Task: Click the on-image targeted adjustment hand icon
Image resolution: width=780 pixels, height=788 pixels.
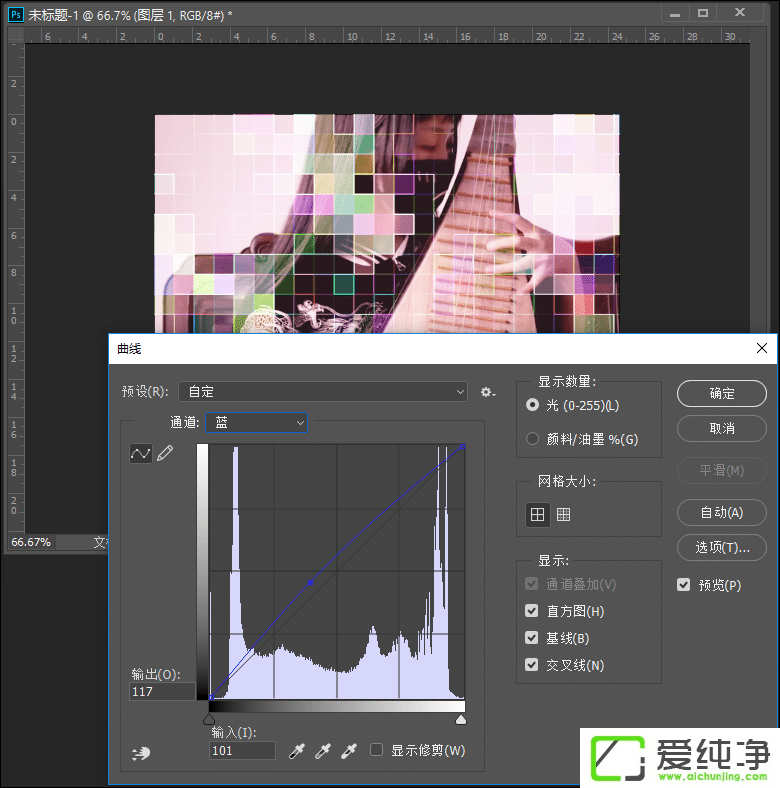Action: [140, 752]
